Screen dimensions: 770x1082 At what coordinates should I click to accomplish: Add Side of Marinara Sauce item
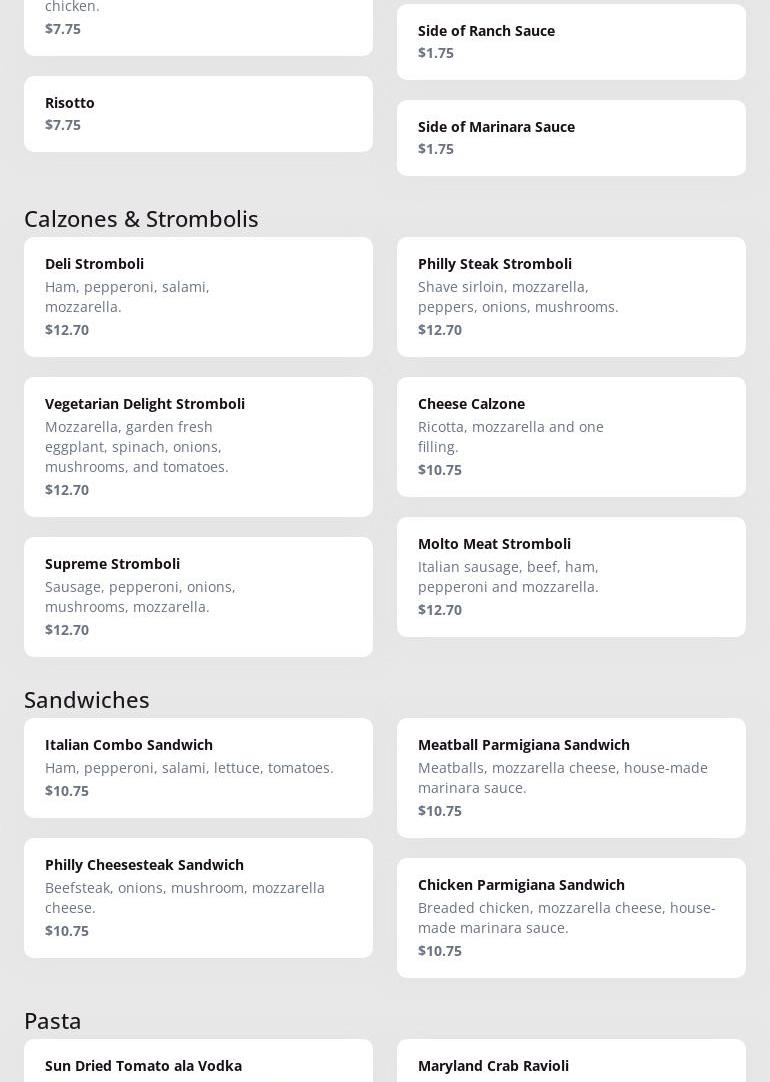571,138
